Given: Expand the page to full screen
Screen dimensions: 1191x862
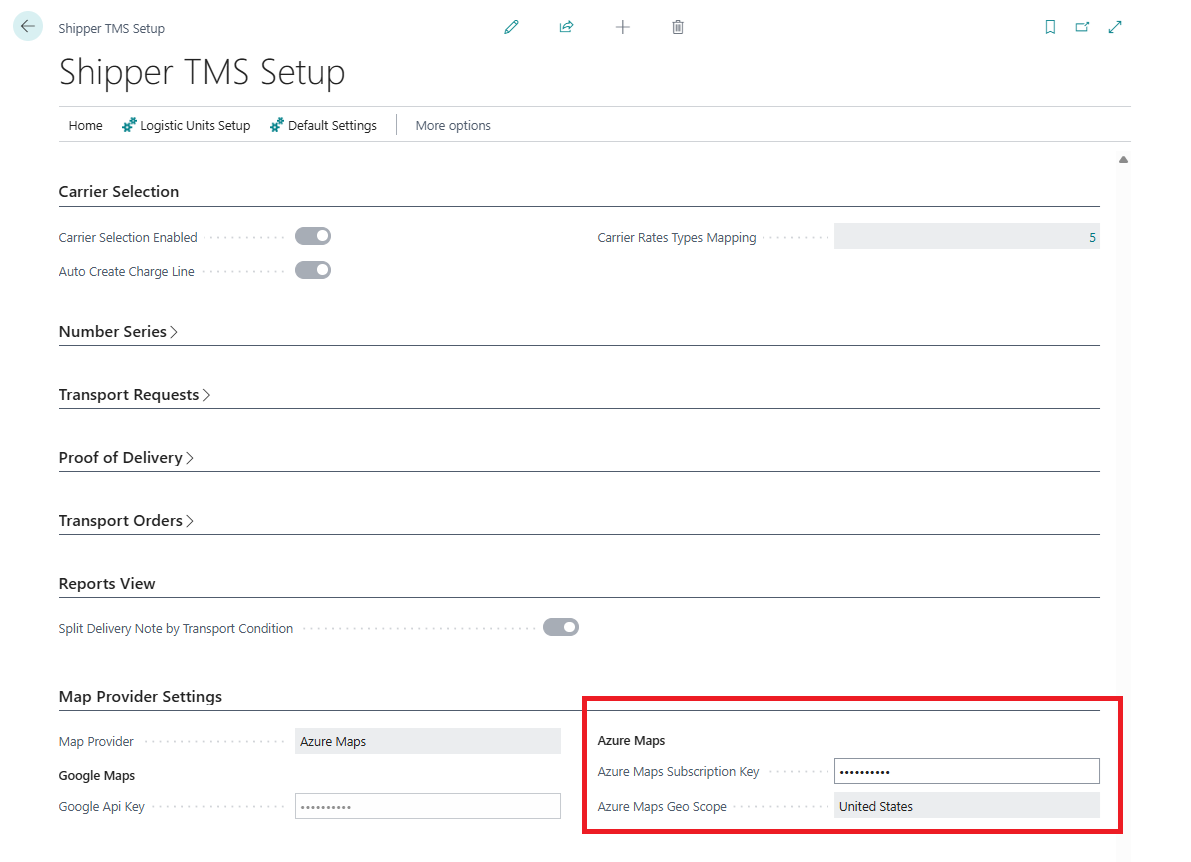Looking at the screenshot, I should tap(1114, 27).
